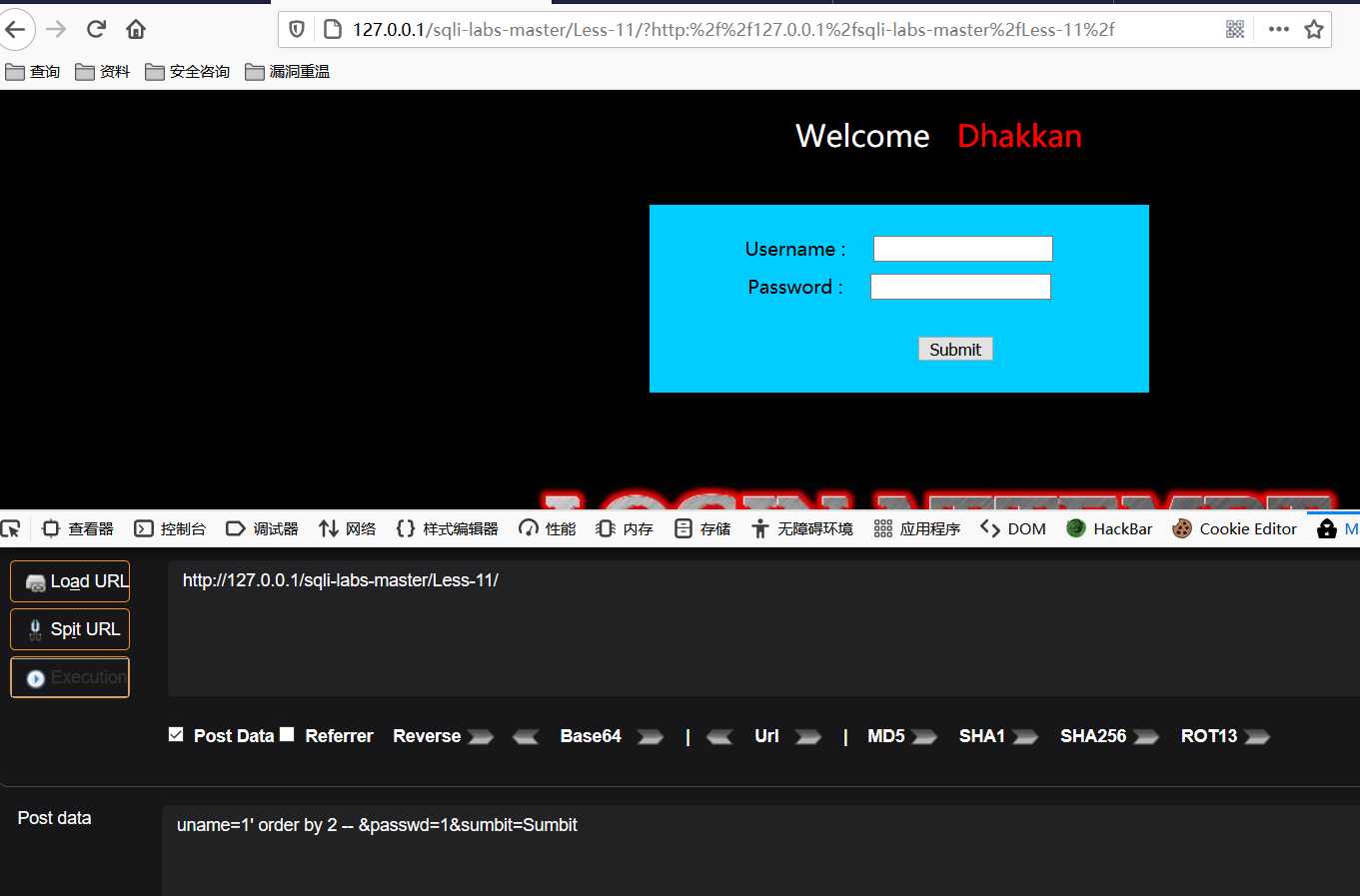Open the browser home page
The height and width of the screenshot is (896, 1360).
[136, 29]
